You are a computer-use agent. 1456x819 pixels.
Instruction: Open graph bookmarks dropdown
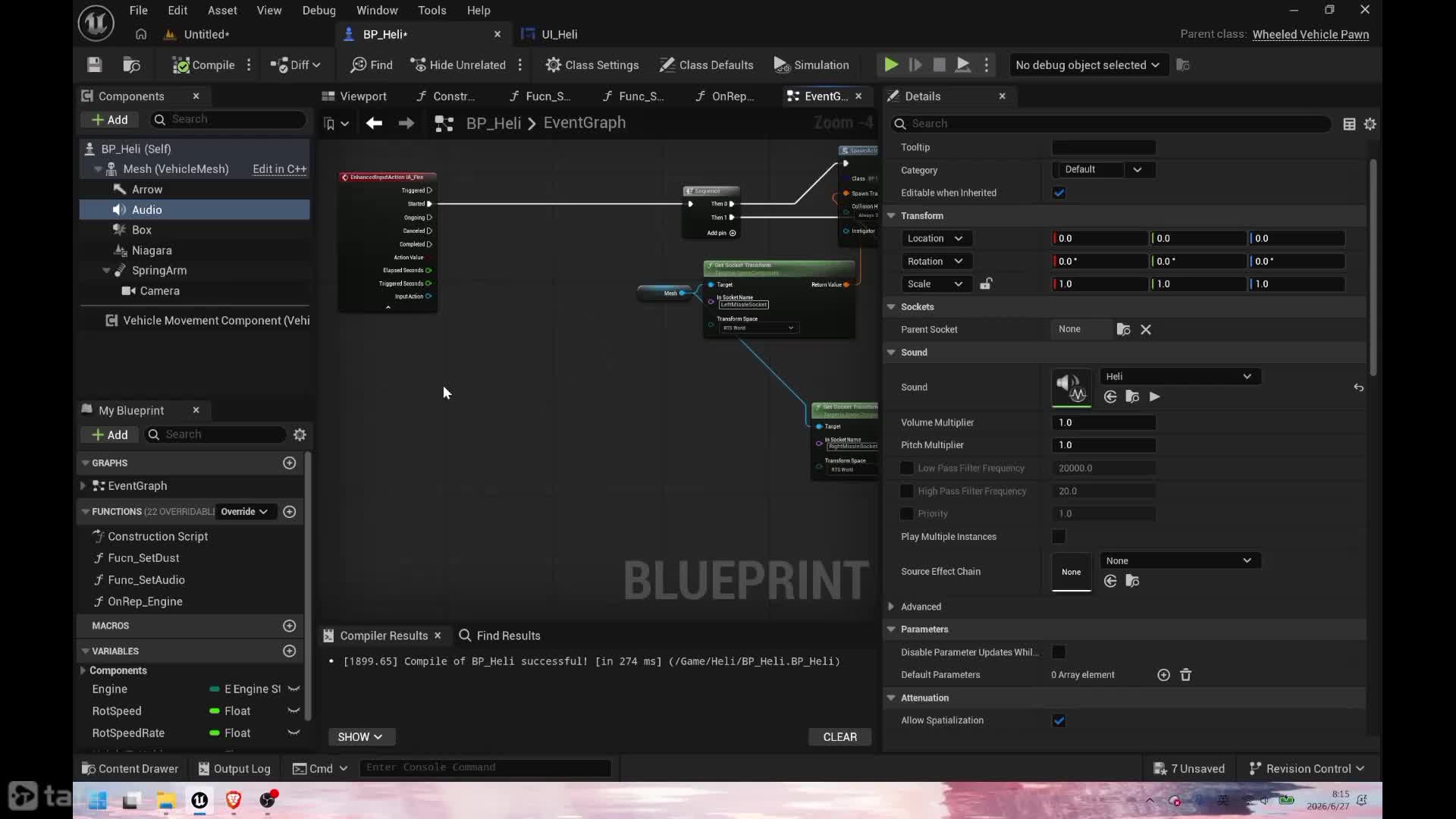pyautogui.click(x=336, y=124)
